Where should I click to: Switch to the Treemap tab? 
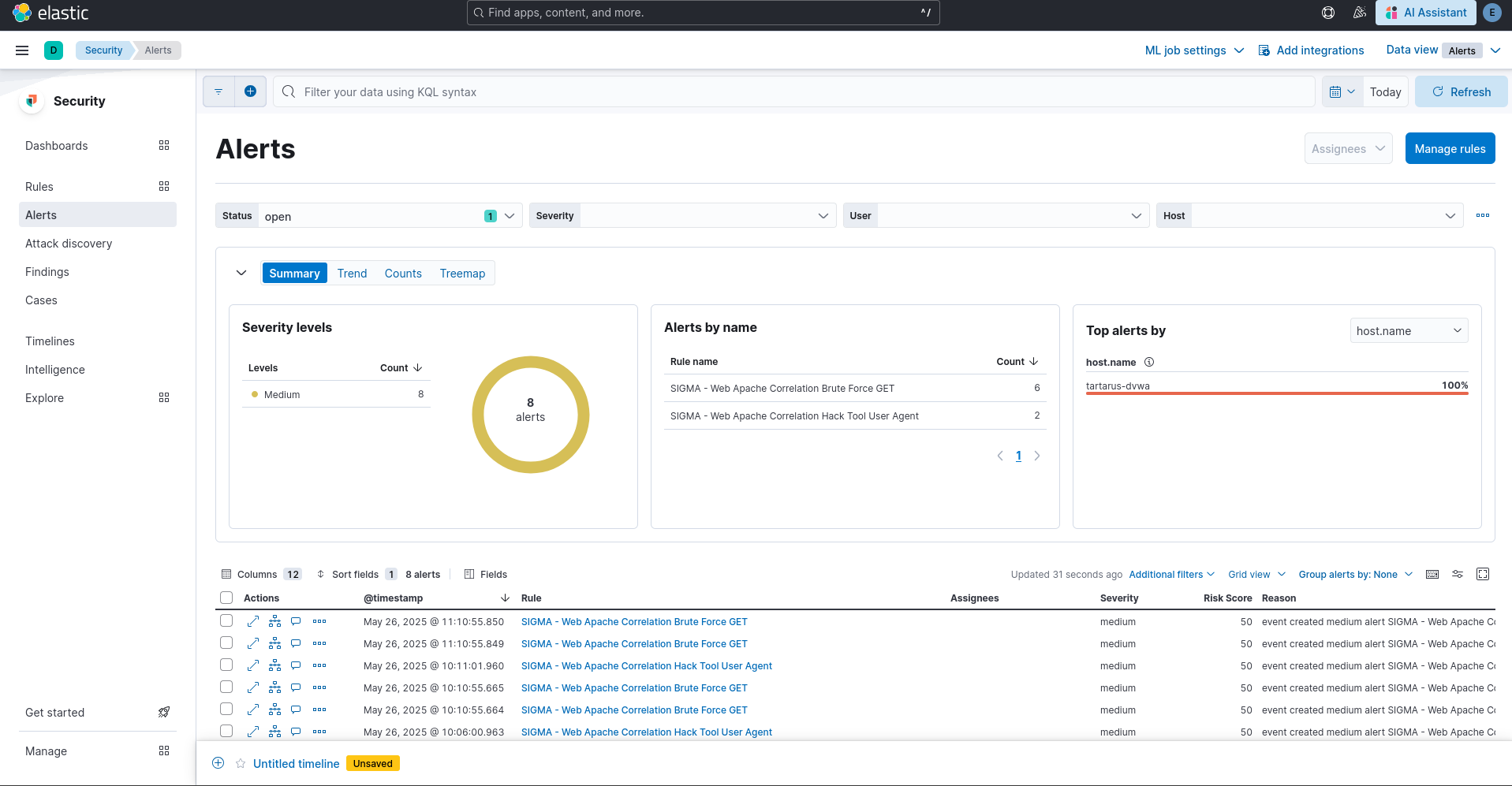coord(462,274)
